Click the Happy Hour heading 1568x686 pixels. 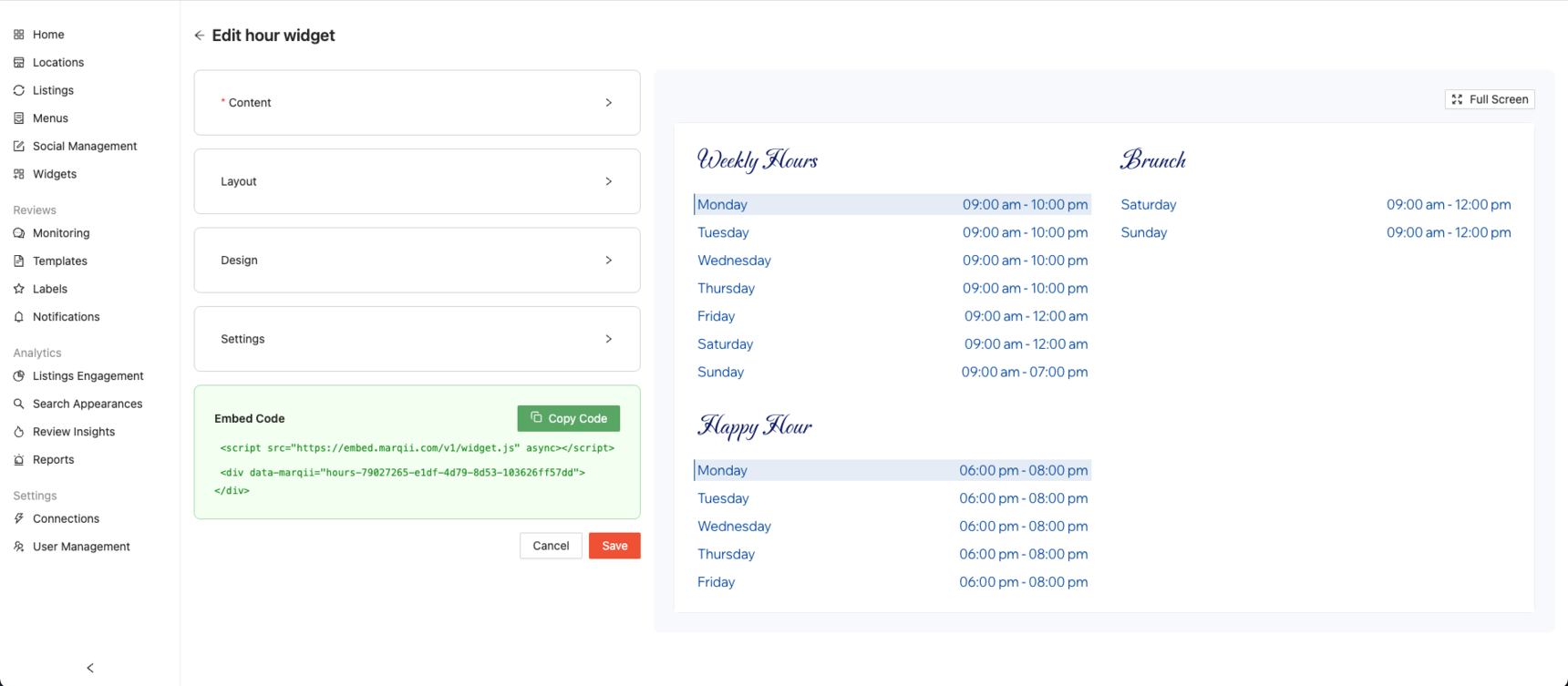click(755, 426)
